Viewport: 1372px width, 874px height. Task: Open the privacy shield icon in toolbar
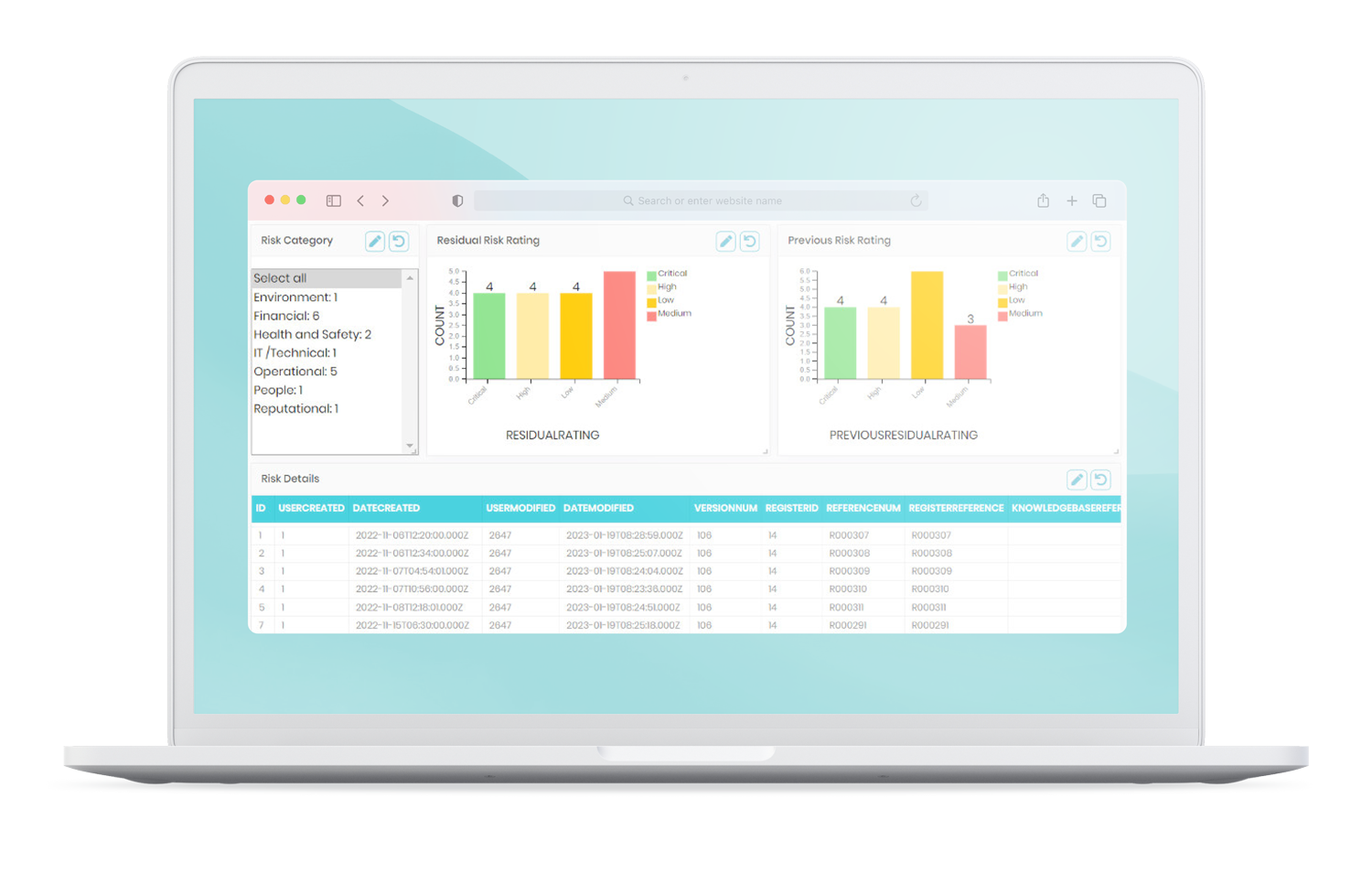click(x=457, y=200)
